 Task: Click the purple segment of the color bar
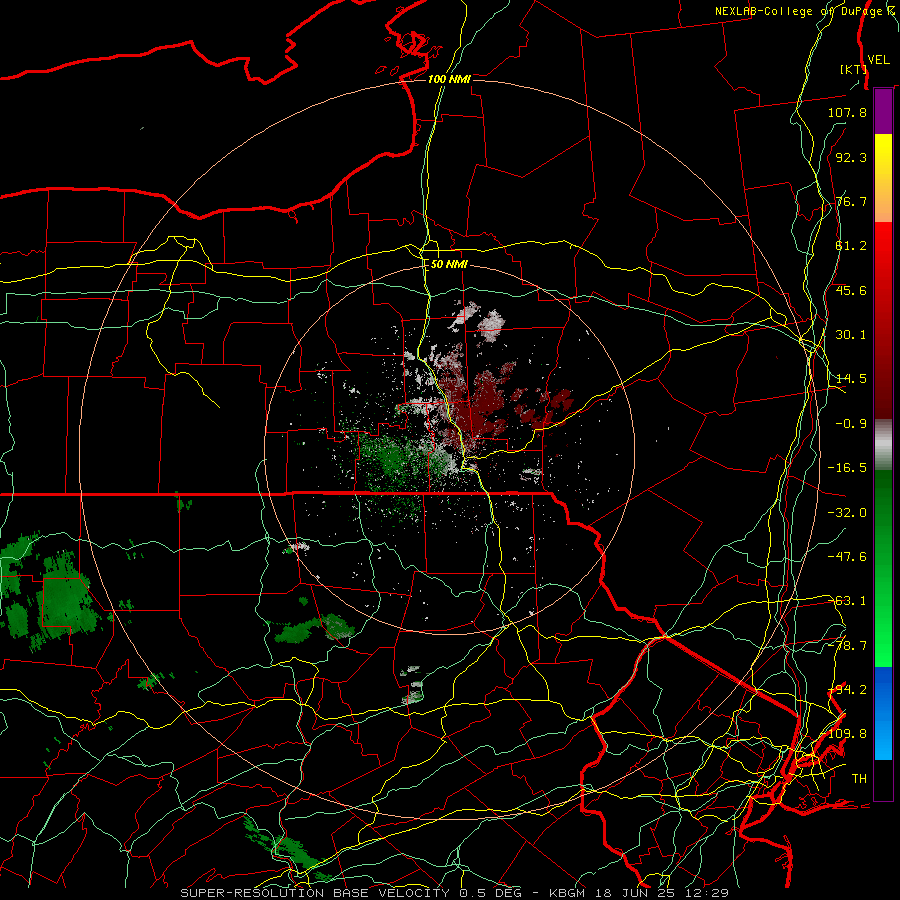pos(883,111)
